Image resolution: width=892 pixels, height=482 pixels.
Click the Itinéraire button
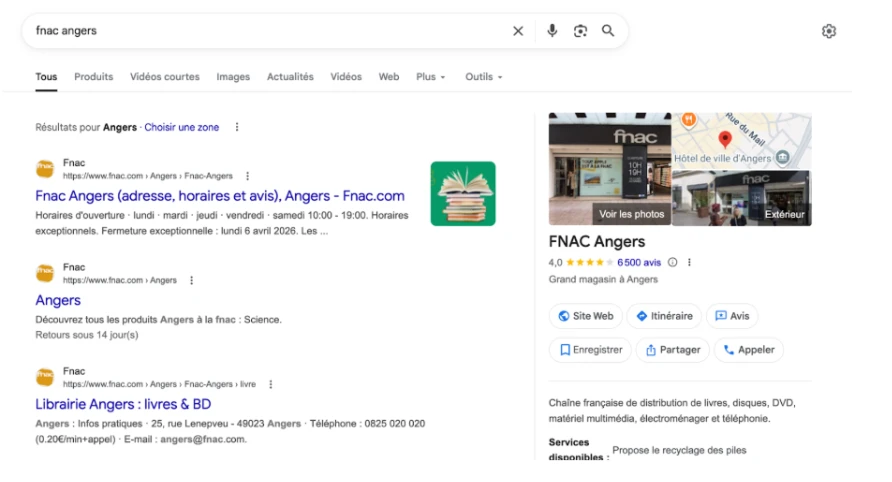click(x=664, y=316)
